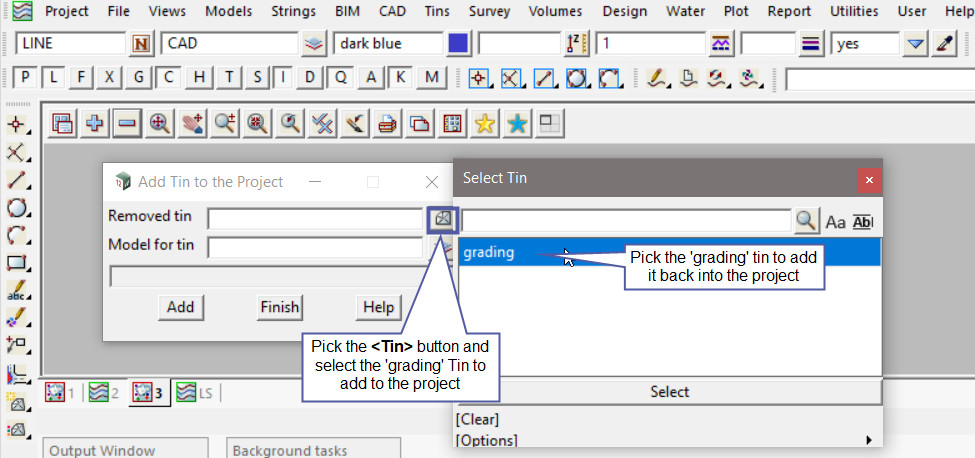Select the 'grading' tin in the list
Screen dimensions: 975x458
pos(669,253)
